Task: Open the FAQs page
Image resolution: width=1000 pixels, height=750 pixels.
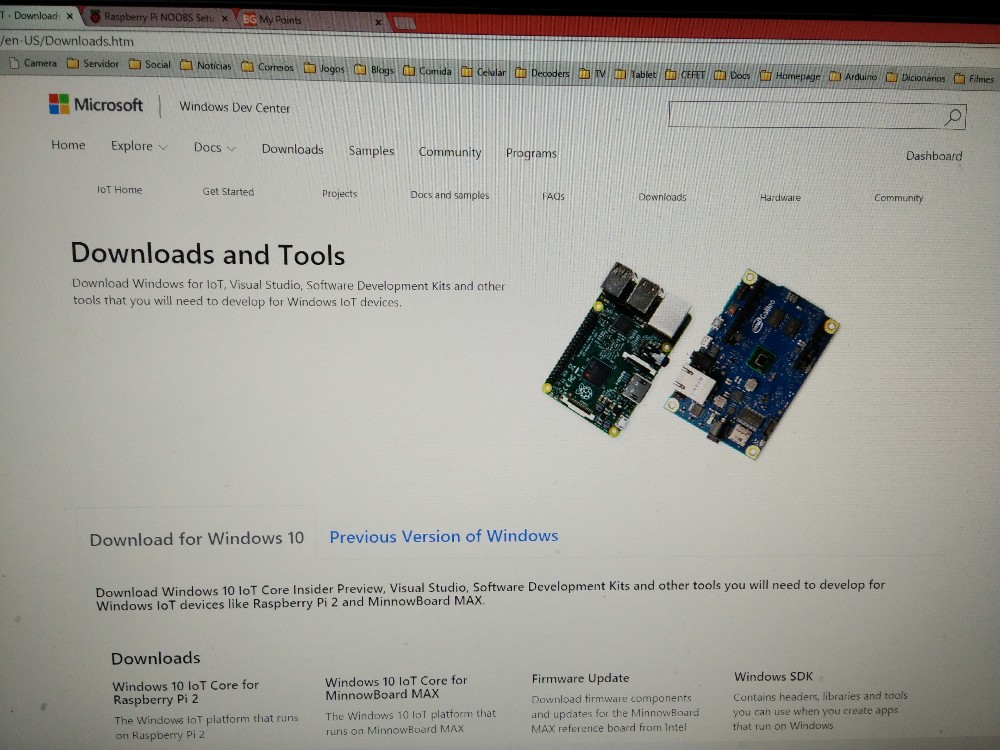Action: (x=553, y=196)
